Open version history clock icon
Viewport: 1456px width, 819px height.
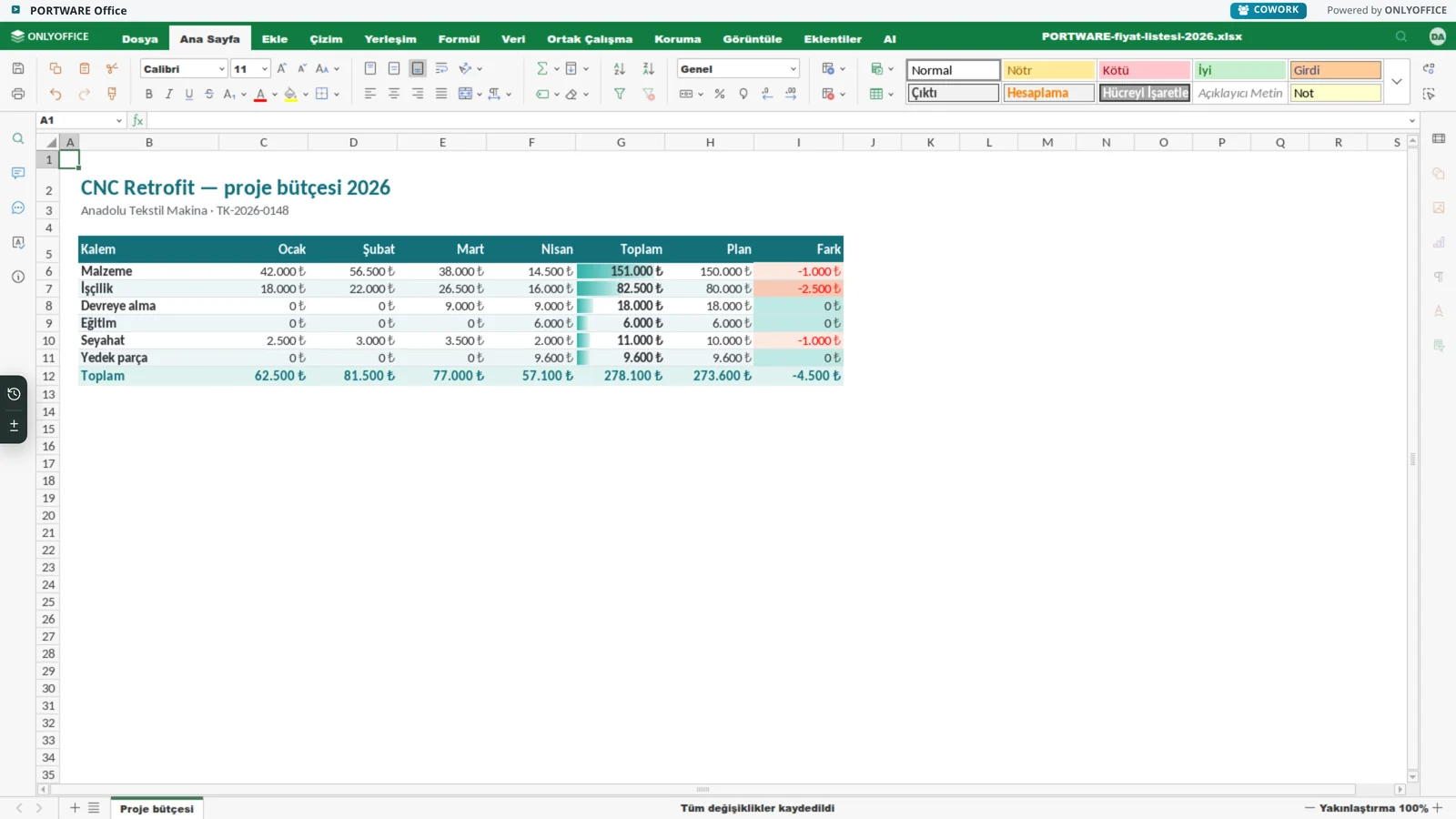click(x=14, y=394)
